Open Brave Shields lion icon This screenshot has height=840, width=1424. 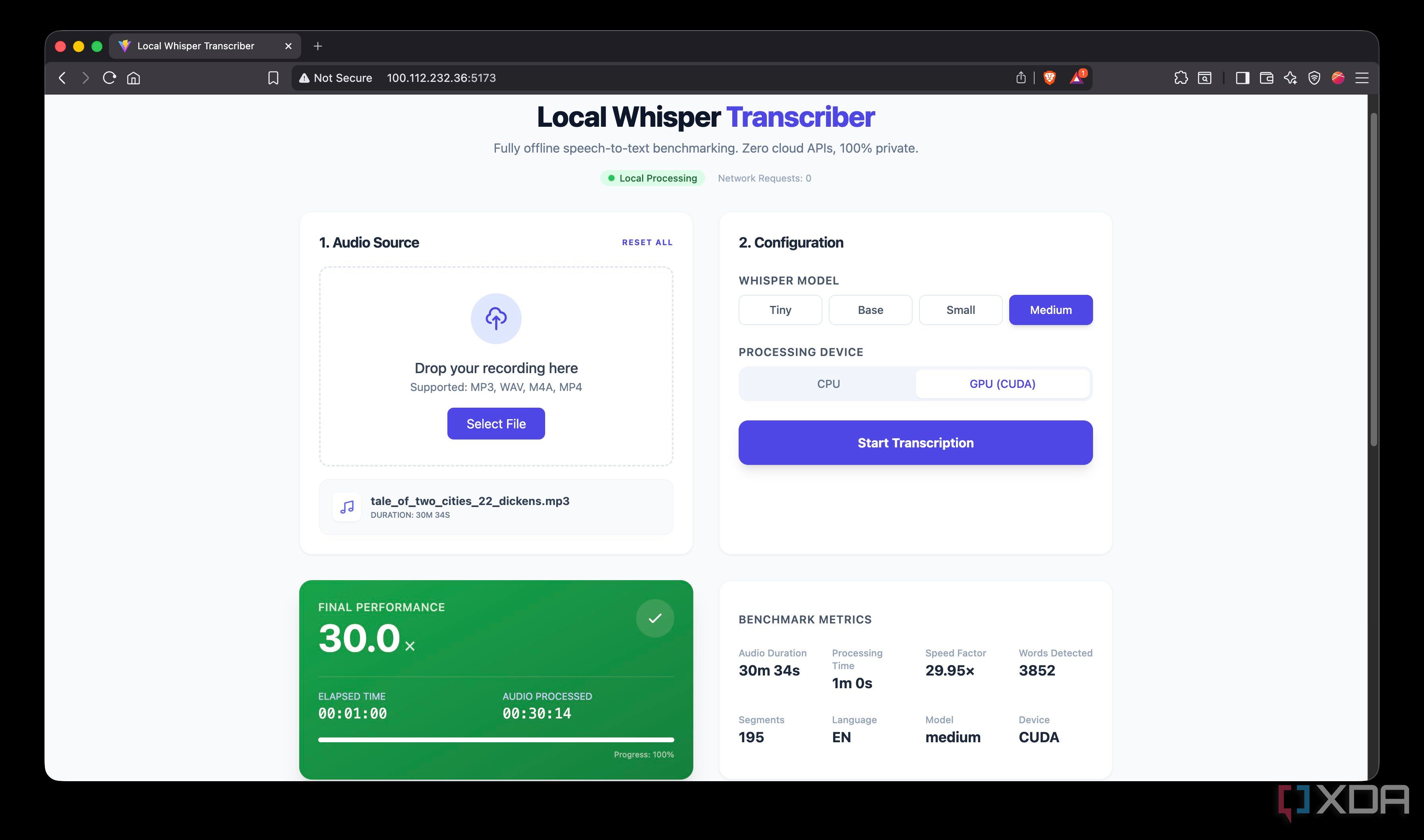[x=1049, y=78]
